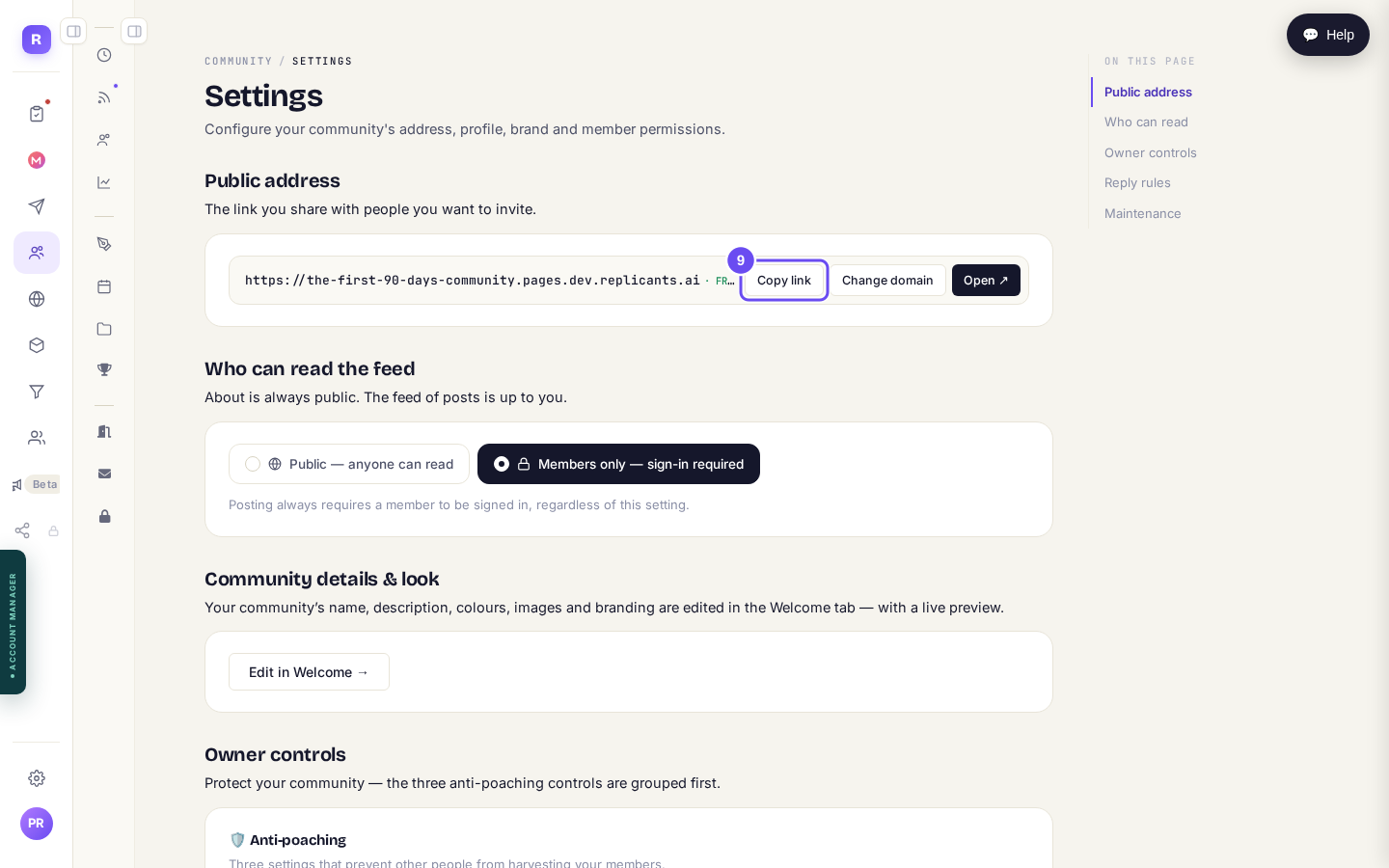Image resolution: width=1389 pixels, height=868 pixels.
Task: Open the pink M avatar item
Action: (37, 160)
